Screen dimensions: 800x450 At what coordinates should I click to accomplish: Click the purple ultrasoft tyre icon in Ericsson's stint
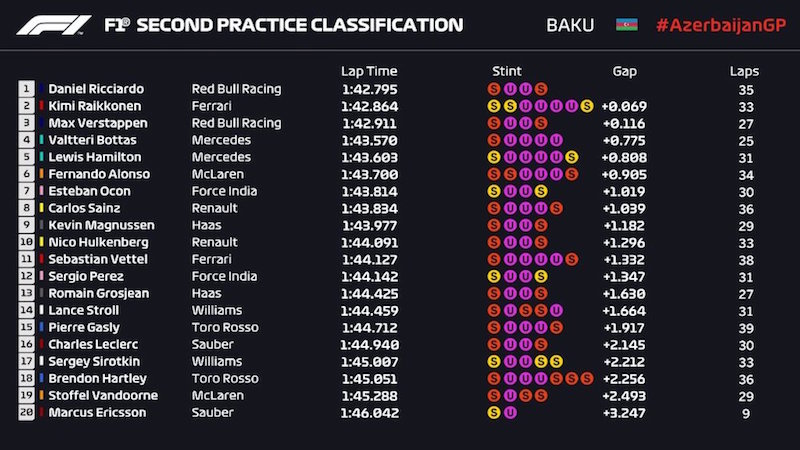tap(509, 412)
